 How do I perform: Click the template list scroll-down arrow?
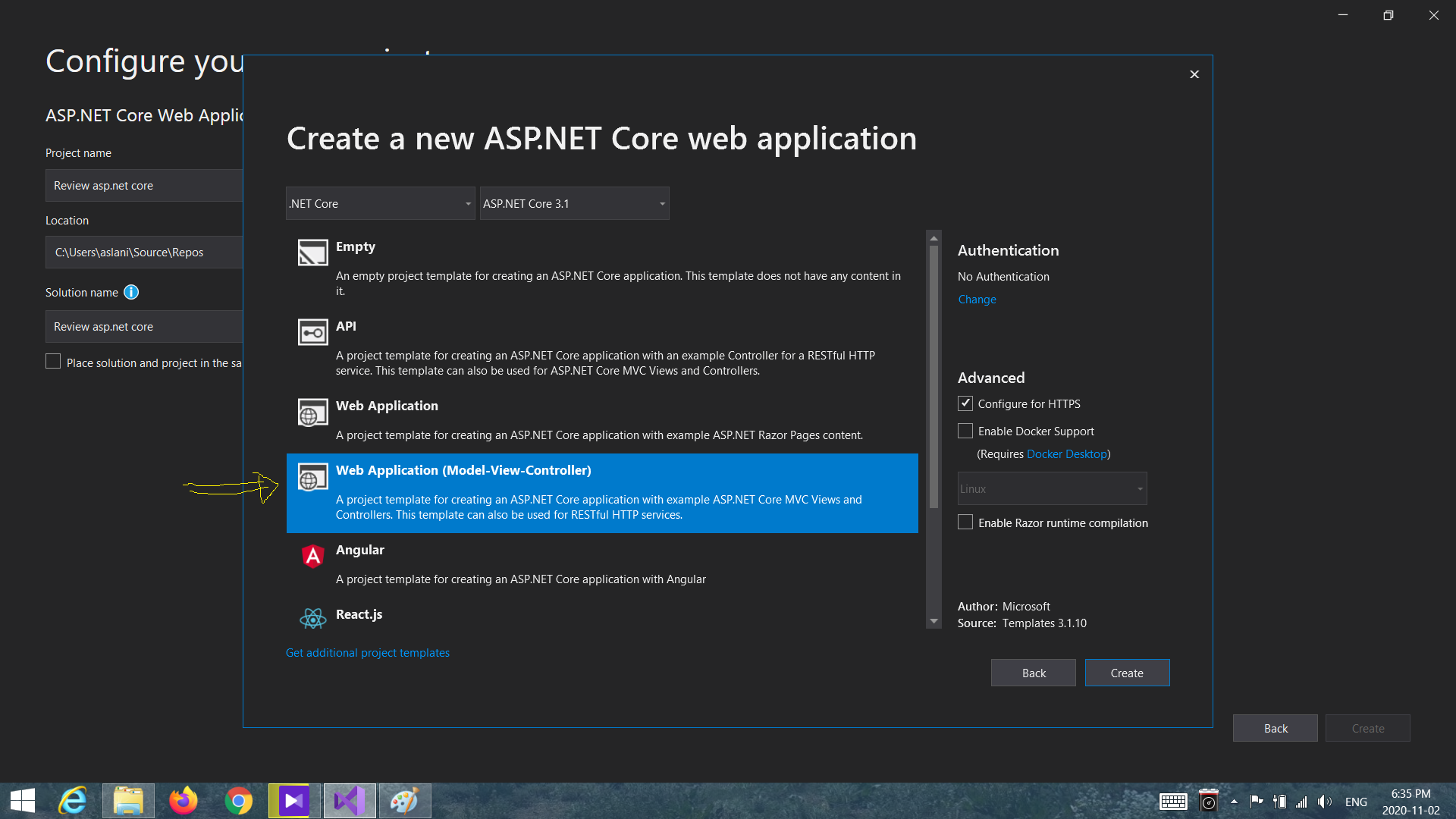934,621
